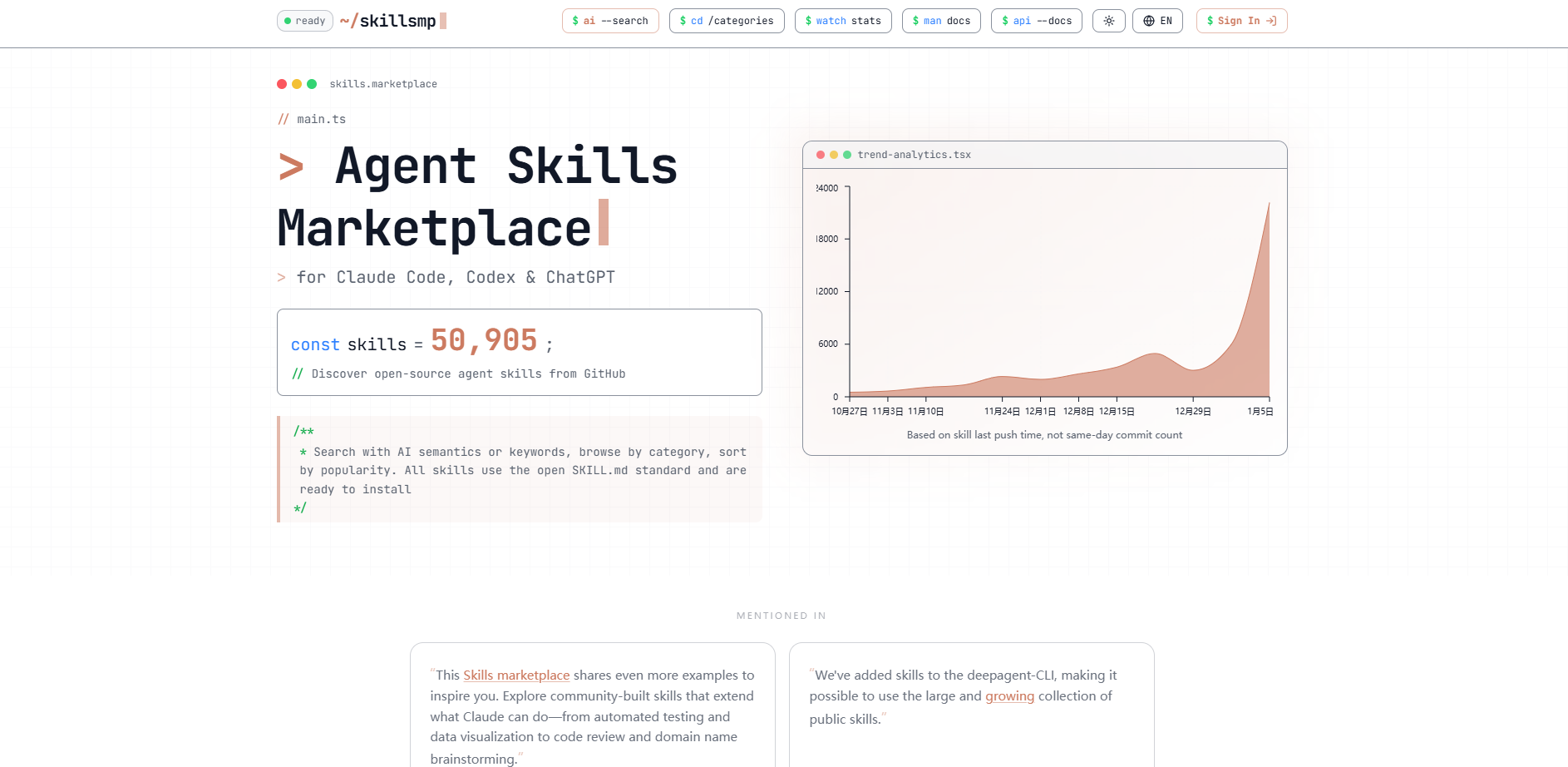Click the Sign In button
Image resolution: width=1568 pixels, height=767 pixels.
(x=1241, y=21)
